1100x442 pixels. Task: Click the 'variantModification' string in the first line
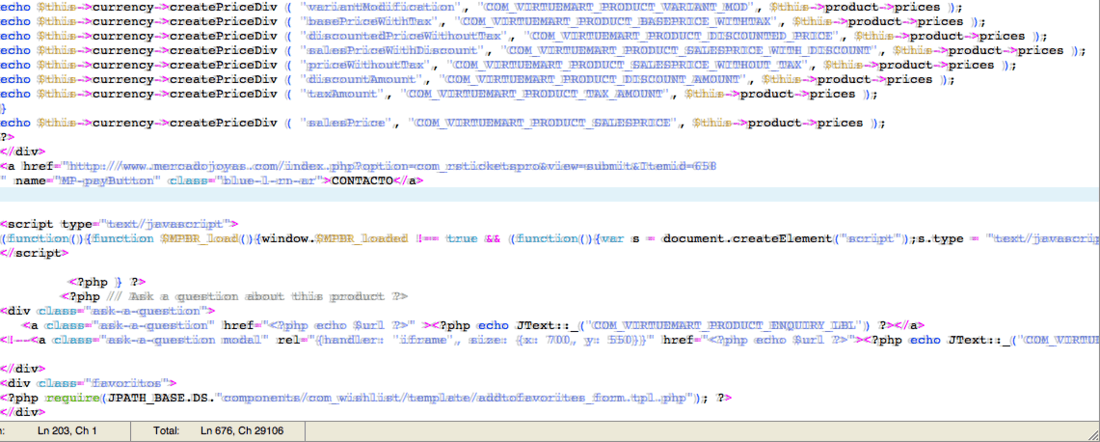click(382, 7)
